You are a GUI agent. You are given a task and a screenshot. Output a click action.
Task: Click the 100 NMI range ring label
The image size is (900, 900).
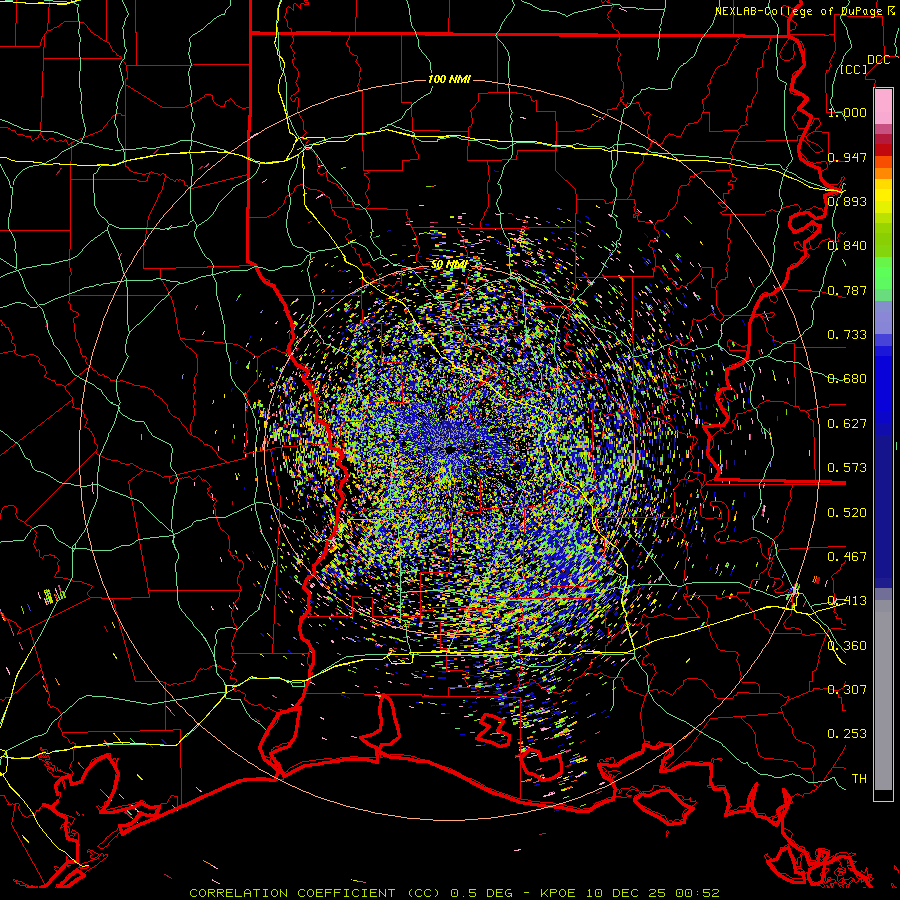[449, 79]
